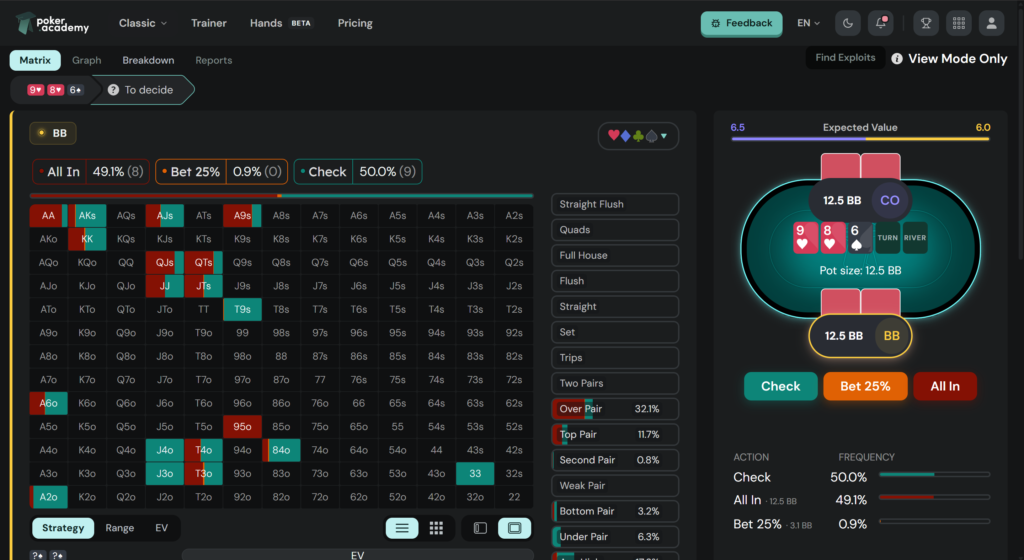Viewport: 1024px width, 560px height.
Task: Select the TURN card slot
Action: [x=887, y=238]
